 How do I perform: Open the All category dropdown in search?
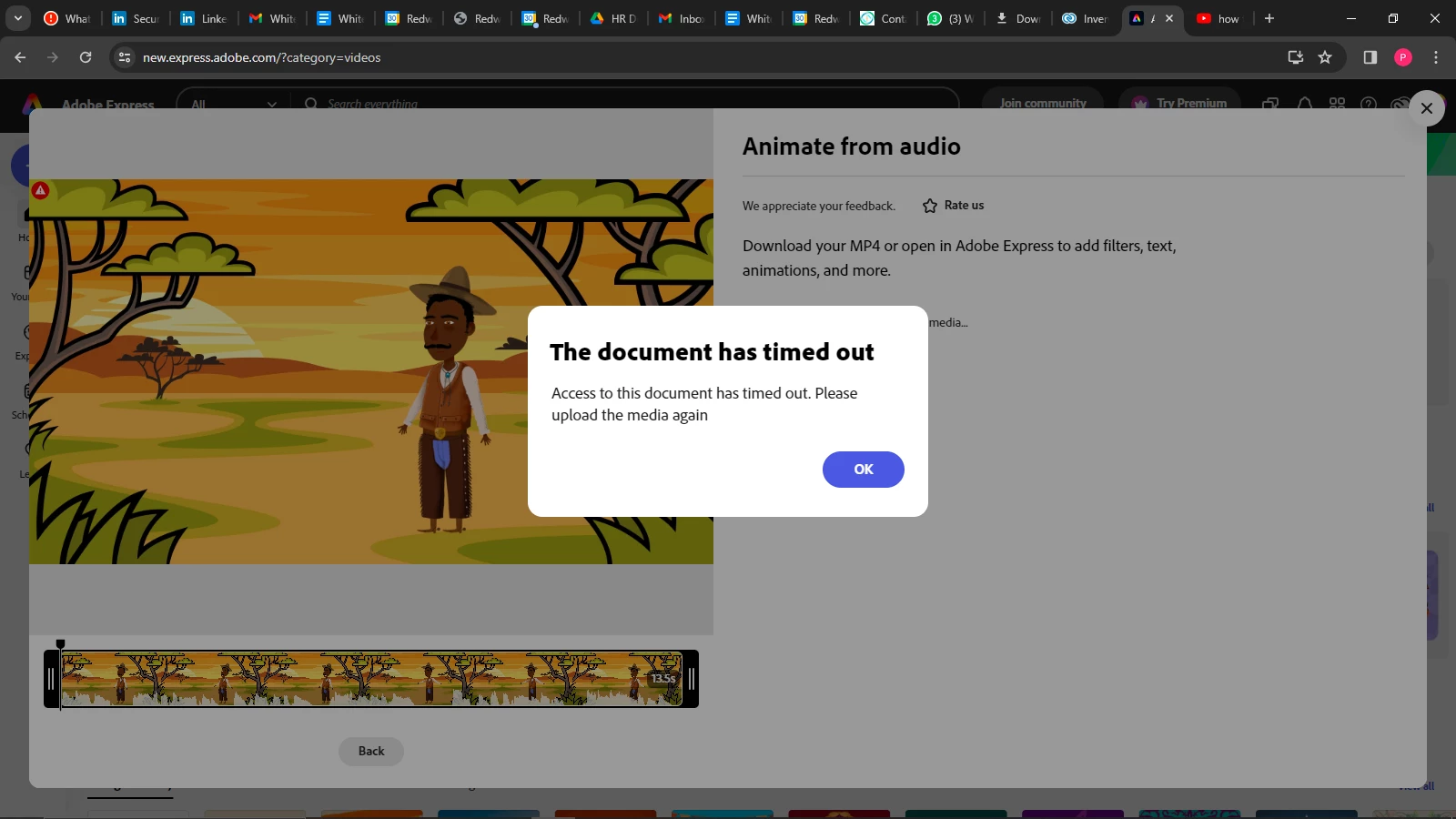(234, 104)
